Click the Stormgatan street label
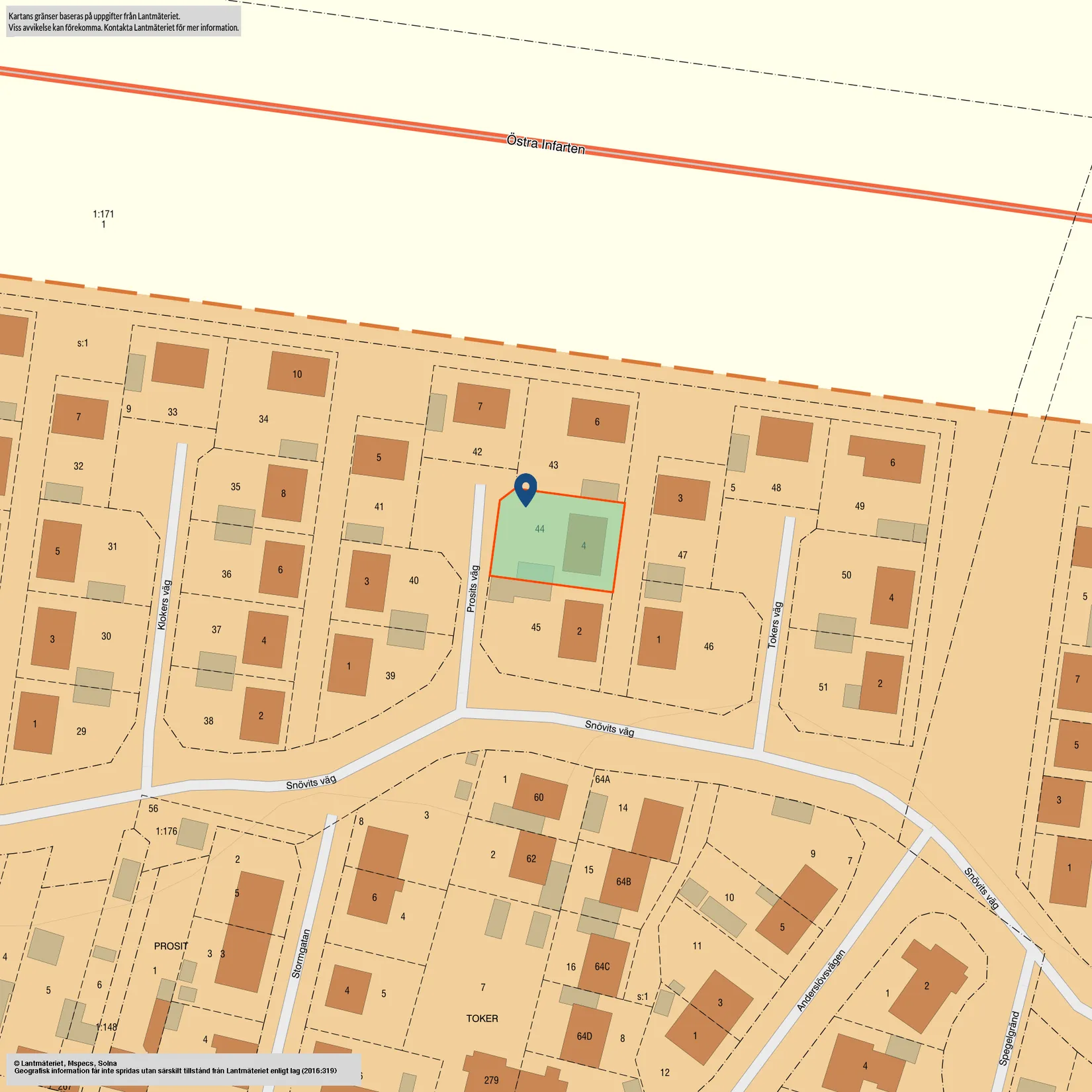Screen dimensions: 1092x1092 (300, 954)
